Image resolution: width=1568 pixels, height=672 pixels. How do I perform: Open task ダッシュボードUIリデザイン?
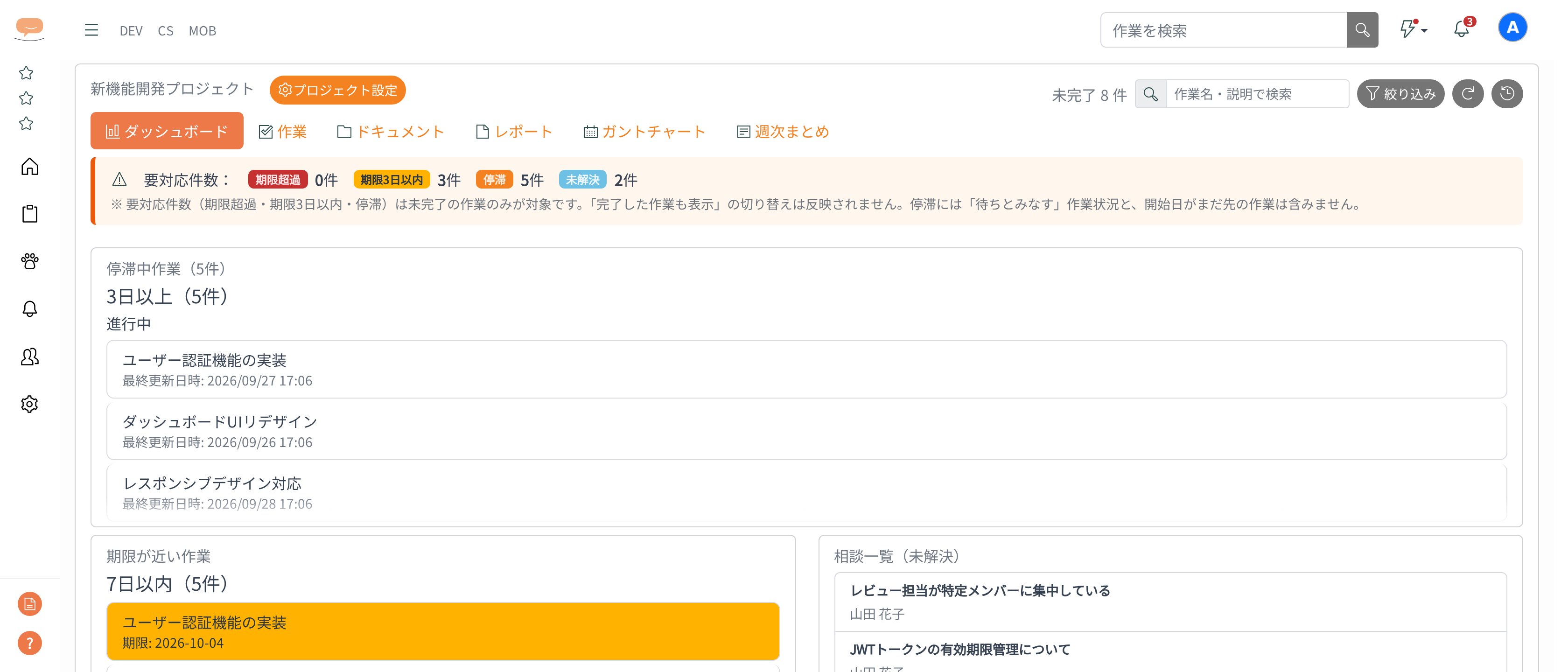point(806,431)
